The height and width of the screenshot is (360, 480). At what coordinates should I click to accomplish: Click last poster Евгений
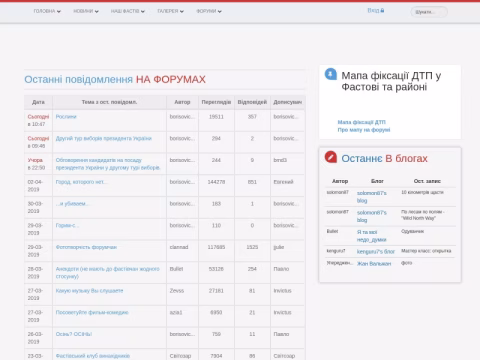point(283,182)
